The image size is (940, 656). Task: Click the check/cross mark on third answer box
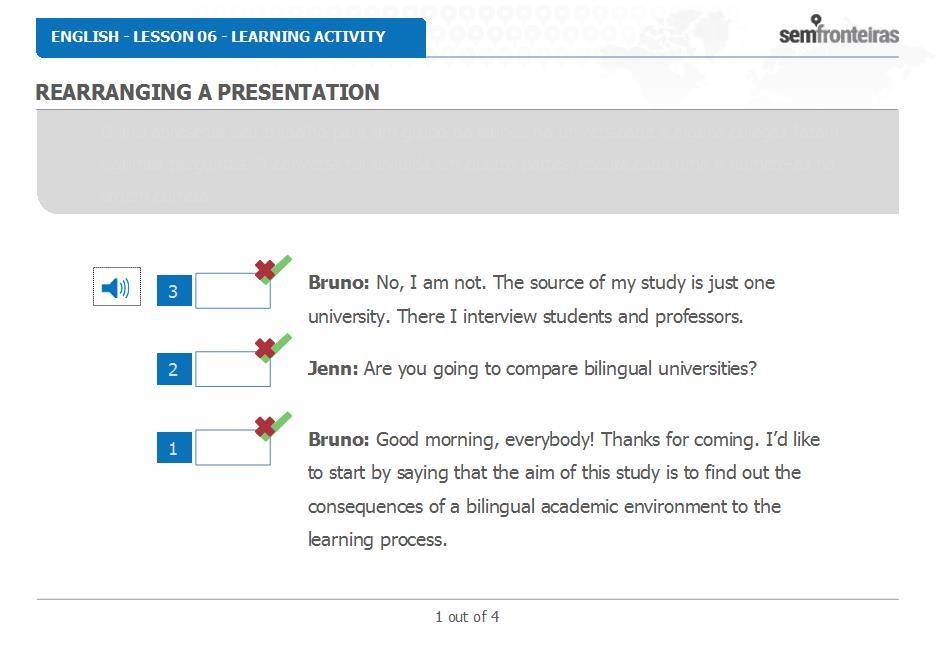click(x=273, y=426)
